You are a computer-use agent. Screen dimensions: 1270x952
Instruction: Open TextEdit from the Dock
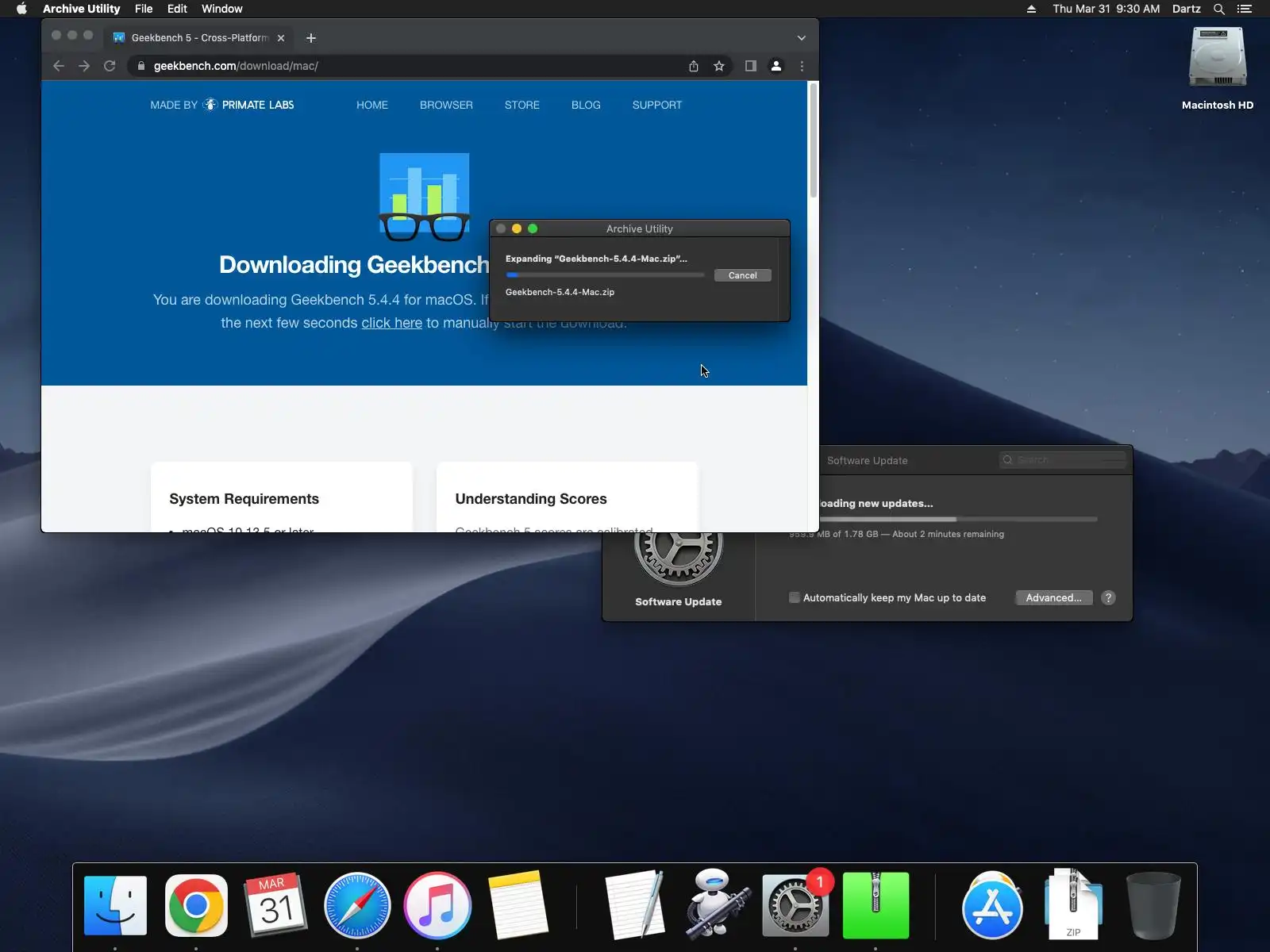(634, 905)
